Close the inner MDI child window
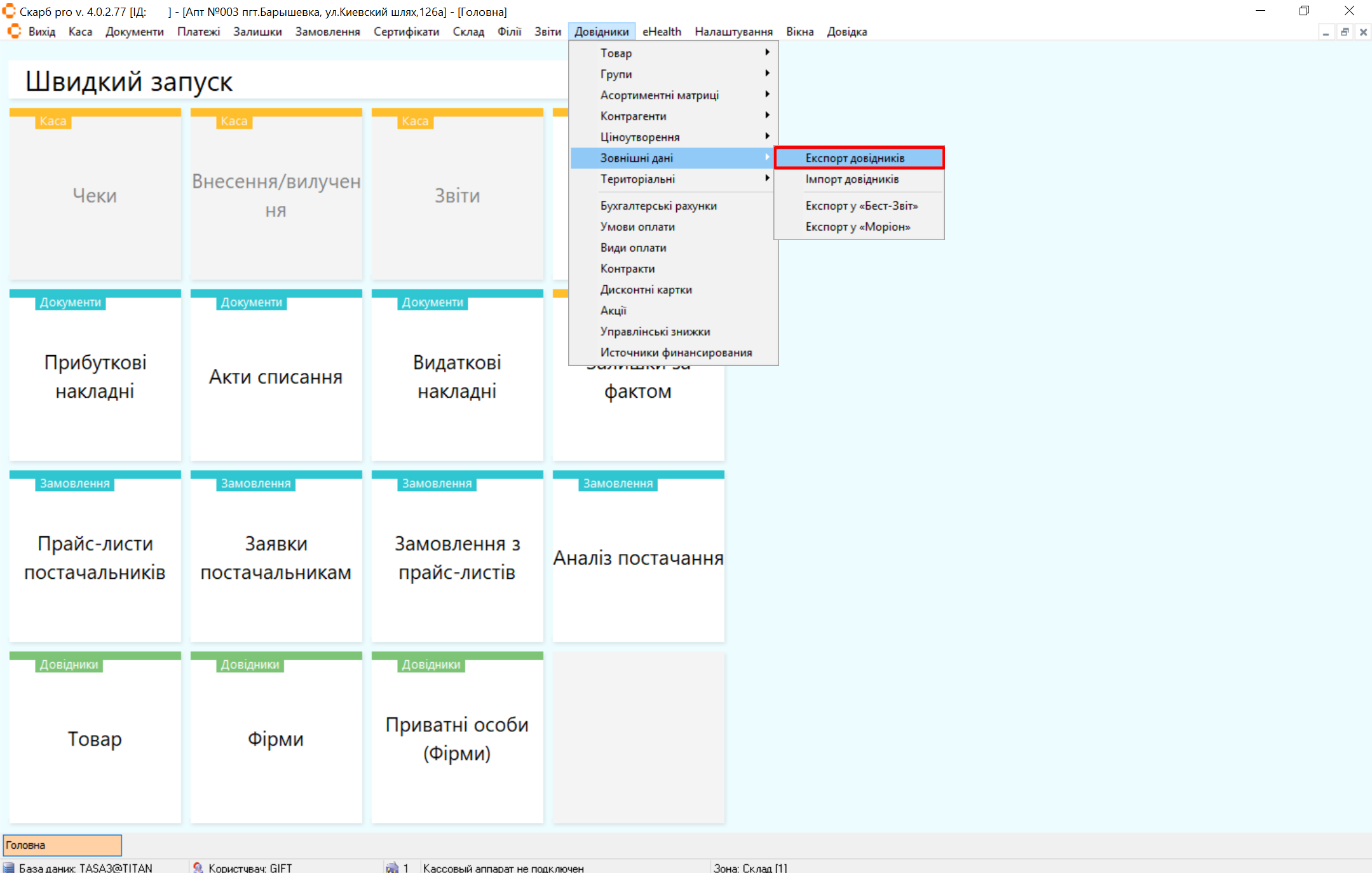Screen dimensions: 1372x873 (1362, 32)
